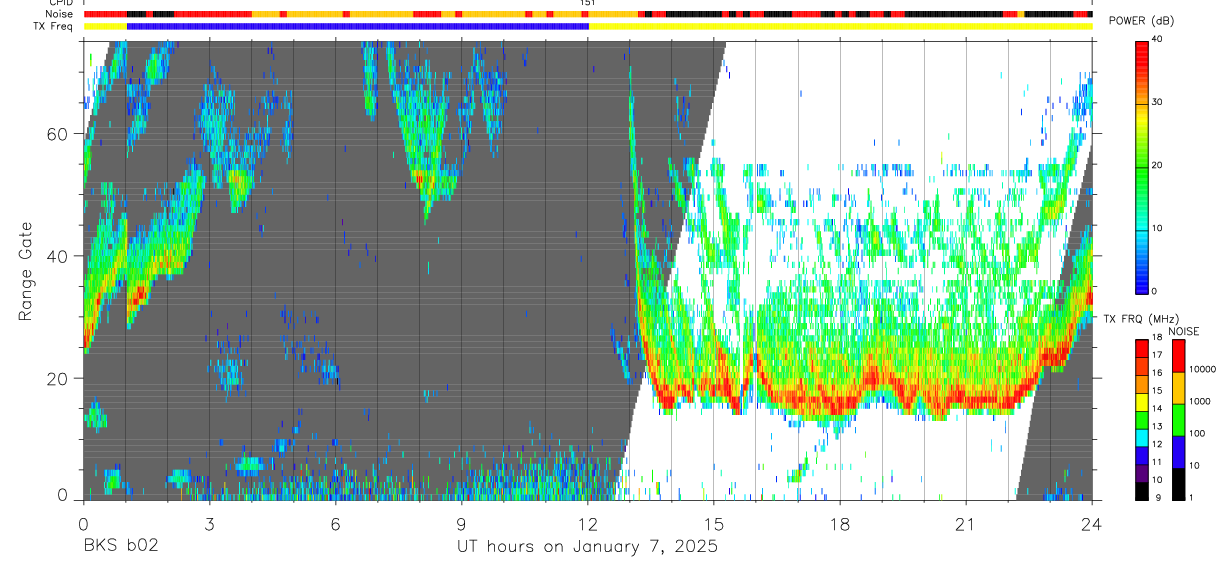
Task: Click the 10 label on power scale
Action: (1156, 228)
